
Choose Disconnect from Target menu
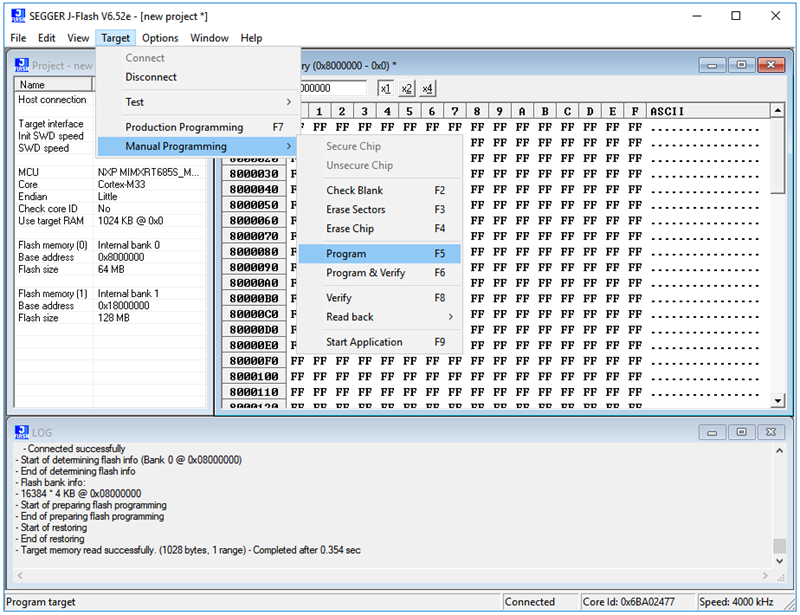[198, 77]
